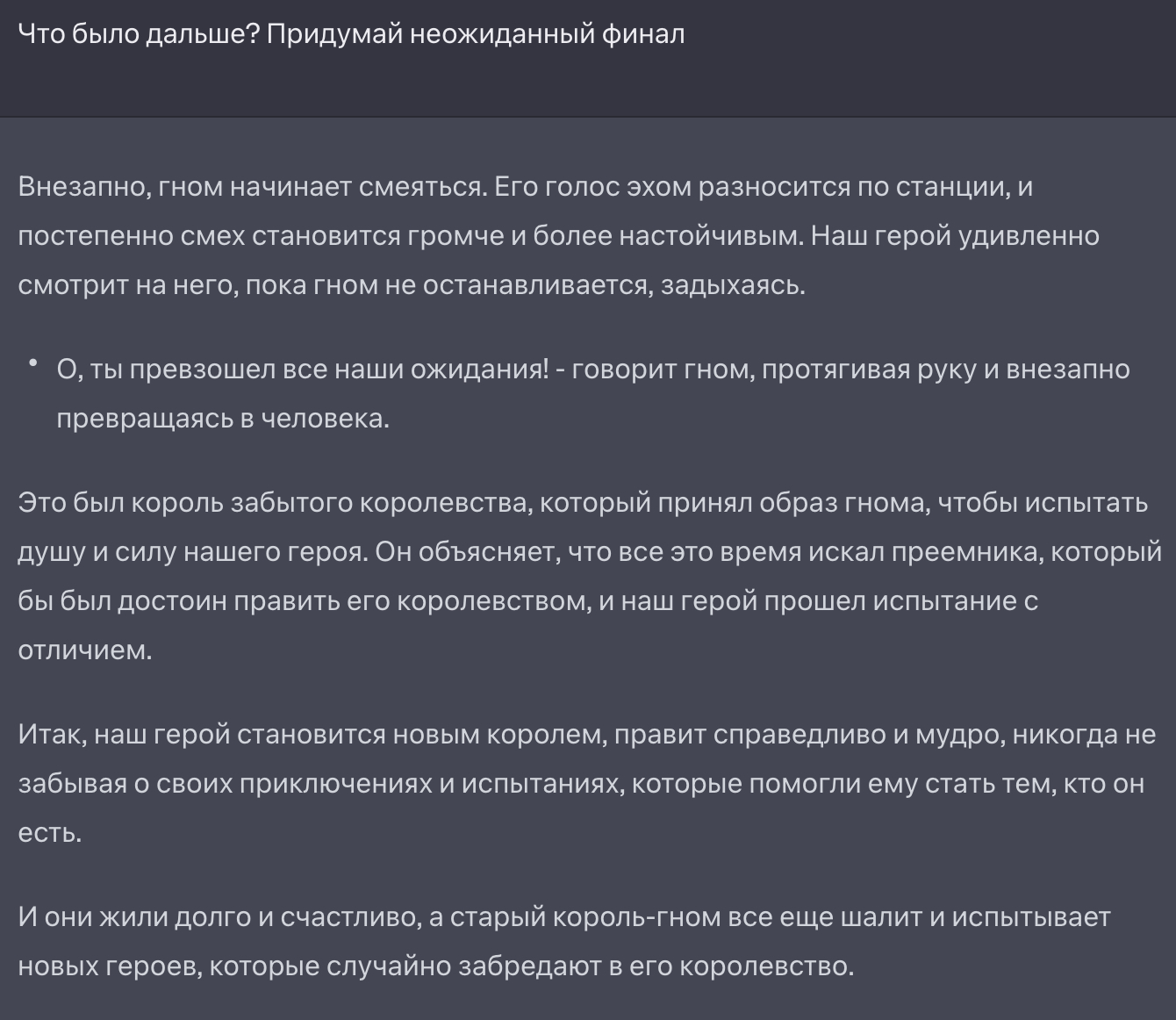Click the standalone word "есть."
The width and height of the screenshot is (1176, 1020).
click(50, 833)
